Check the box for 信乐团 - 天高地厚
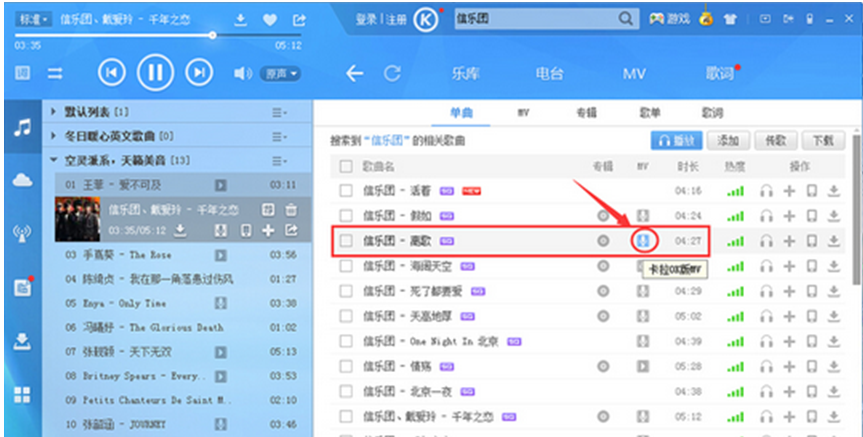Screen dimensions: 863x437 [x=346, y=316]
